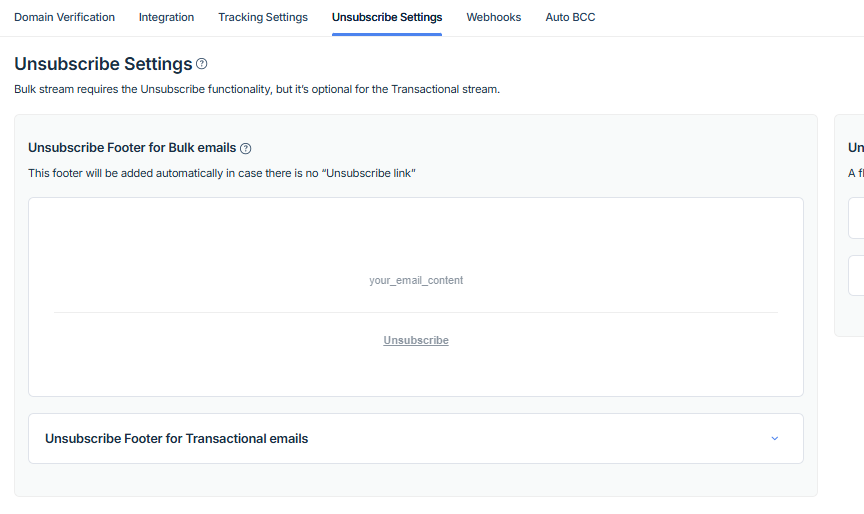Switch to the Domain Verification tab
The image size is (864, 514).
coord(64,17)
